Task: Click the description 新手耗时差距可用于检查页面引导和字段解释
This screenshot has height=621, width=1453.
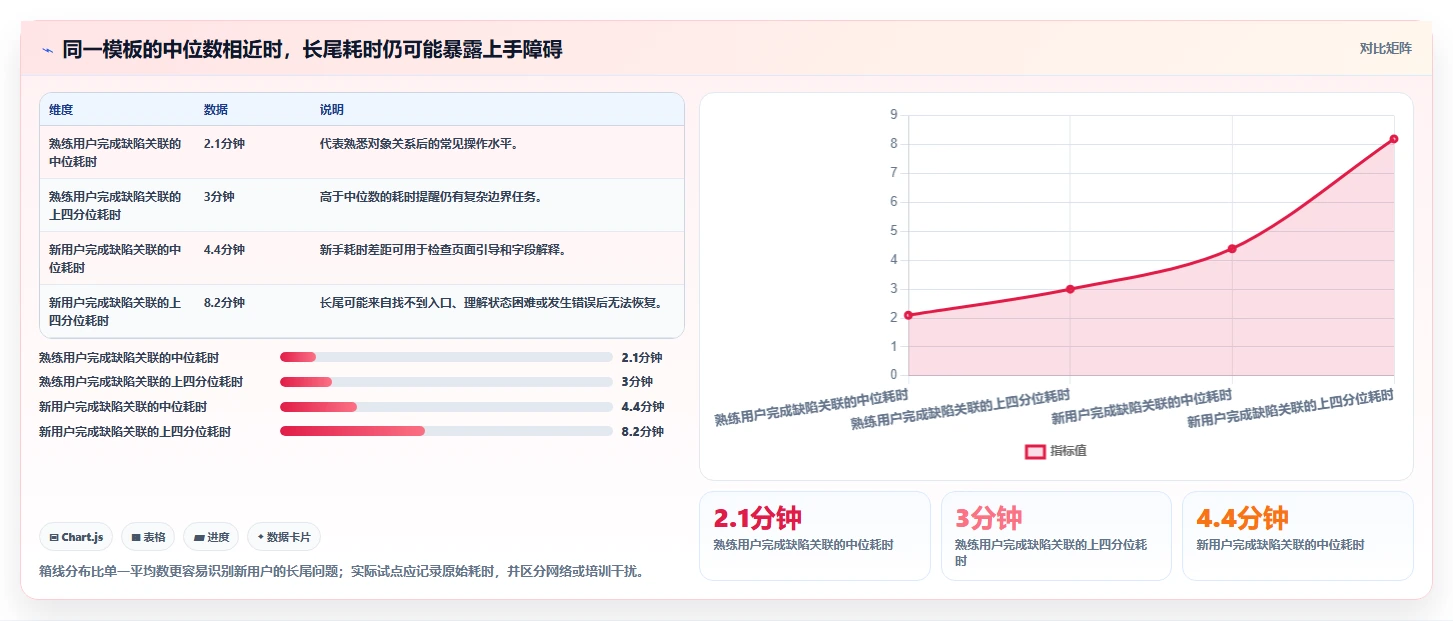Action: click(443, 250)
